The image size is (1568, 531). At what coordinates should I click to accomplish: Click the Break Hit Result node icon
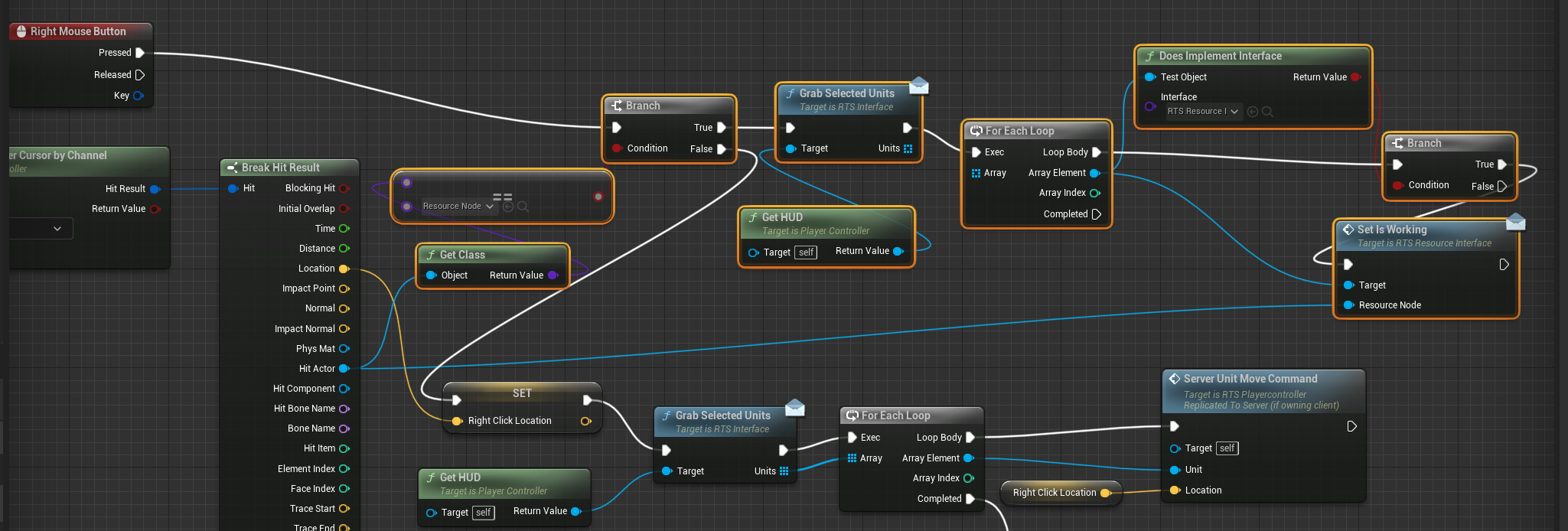(x=232, y=168)
